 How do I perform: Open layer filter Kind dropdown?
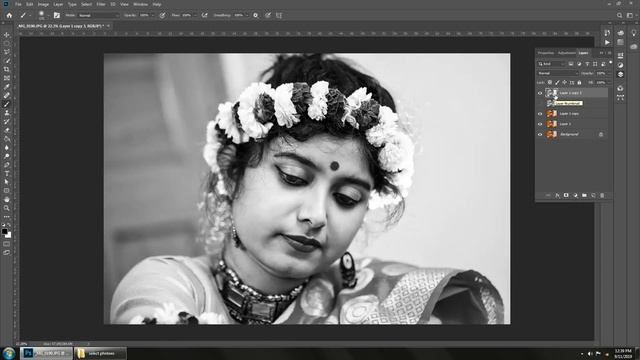pos(551,64)
